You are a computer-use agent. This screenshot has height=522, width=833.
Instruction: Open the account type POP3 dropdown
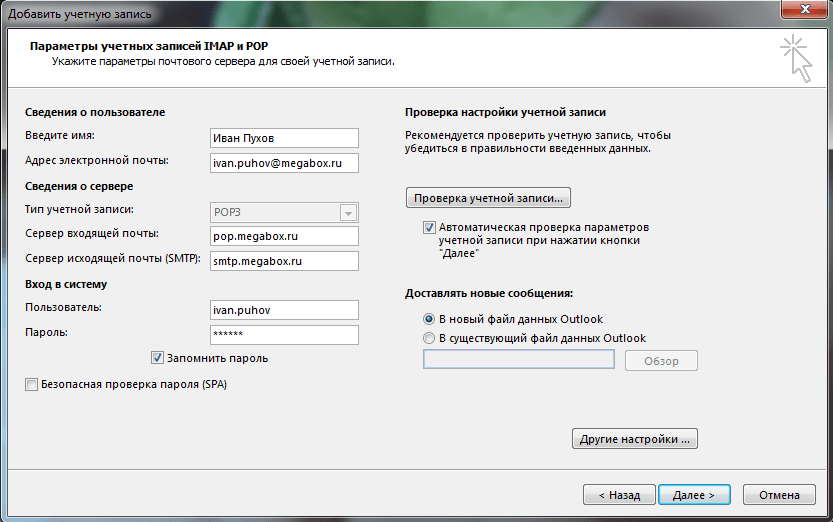pos(348,212)
